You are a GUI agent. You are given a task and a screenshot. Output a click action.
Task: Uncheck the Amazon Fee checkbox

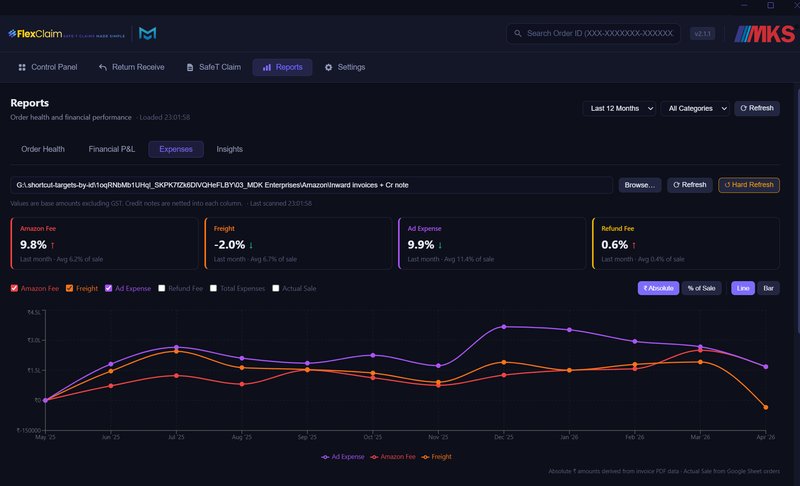click(x=14, y=288)
